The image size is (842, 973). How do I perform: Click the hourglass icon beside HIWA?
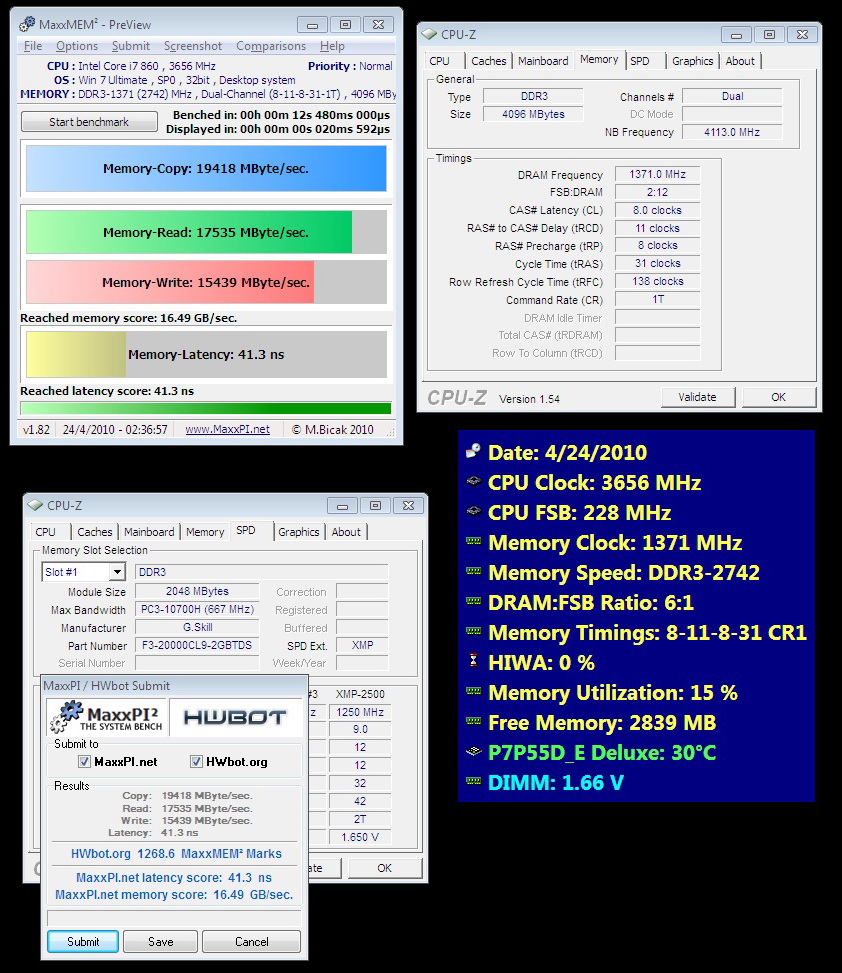click(473, 660)
